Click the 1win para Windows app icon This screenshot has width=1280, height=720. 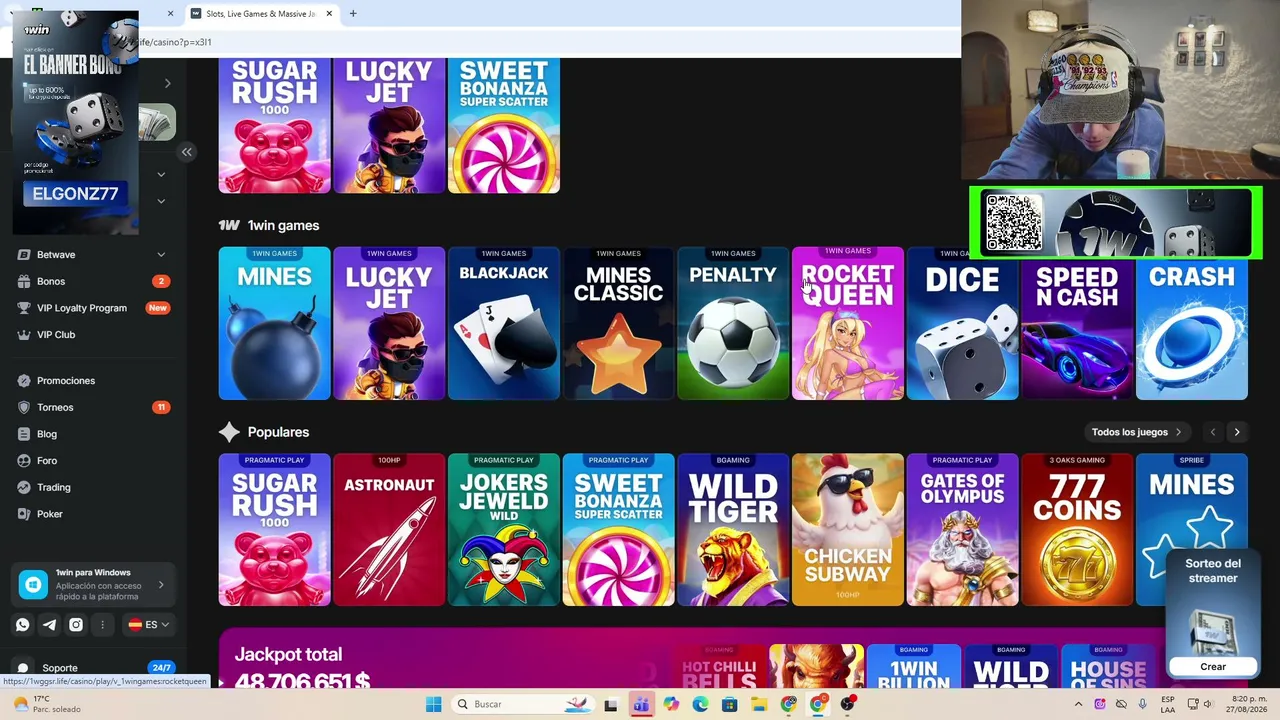pos(33,585)
